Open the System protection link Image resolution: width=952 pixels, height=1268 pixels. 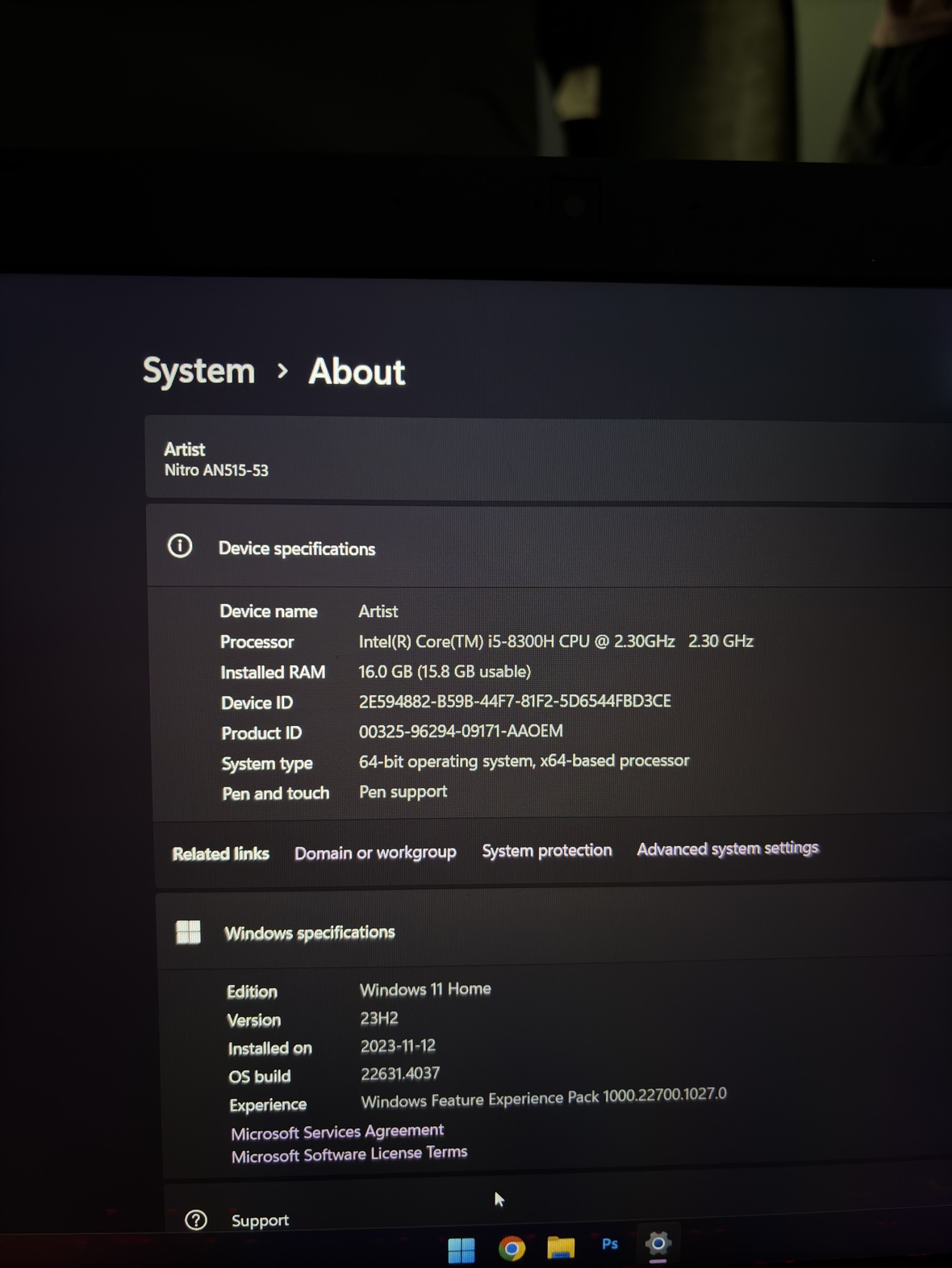coord(547,851)
